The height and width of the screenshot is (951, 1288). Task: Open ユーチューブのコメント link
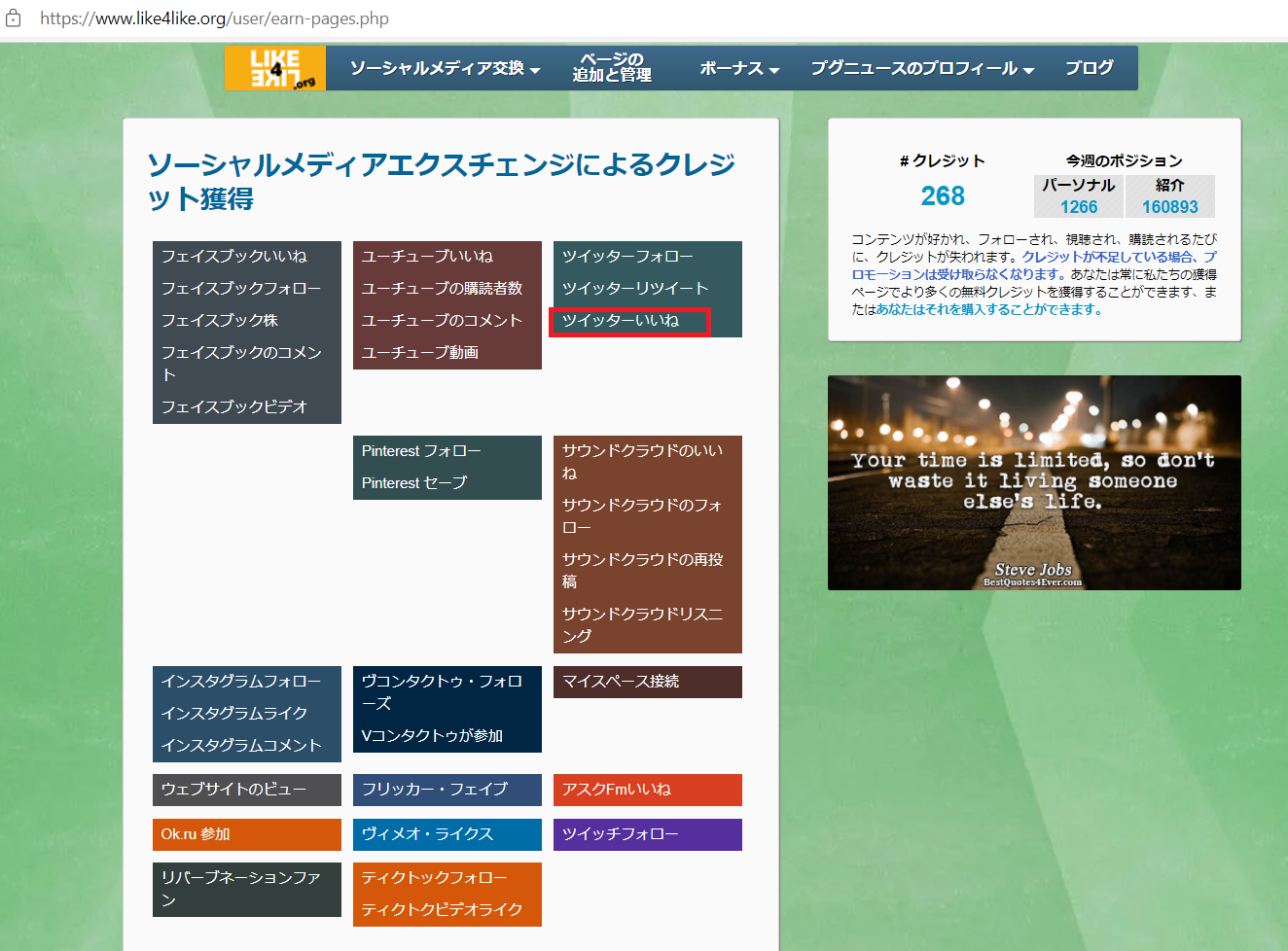tap(442, 320)
